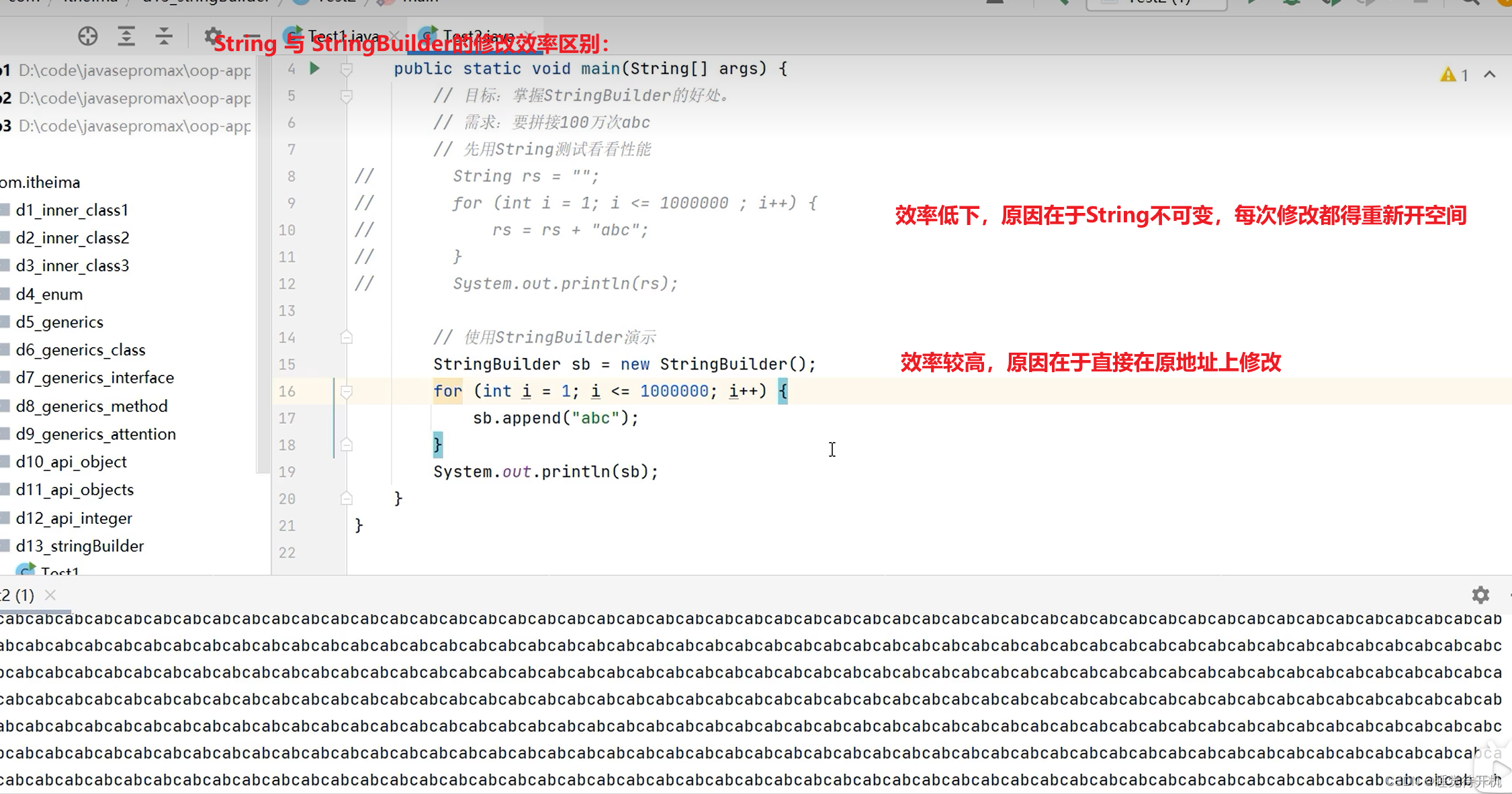
Task: Click System.out.println(sb) statement
Action: click(x=546, y=472)
